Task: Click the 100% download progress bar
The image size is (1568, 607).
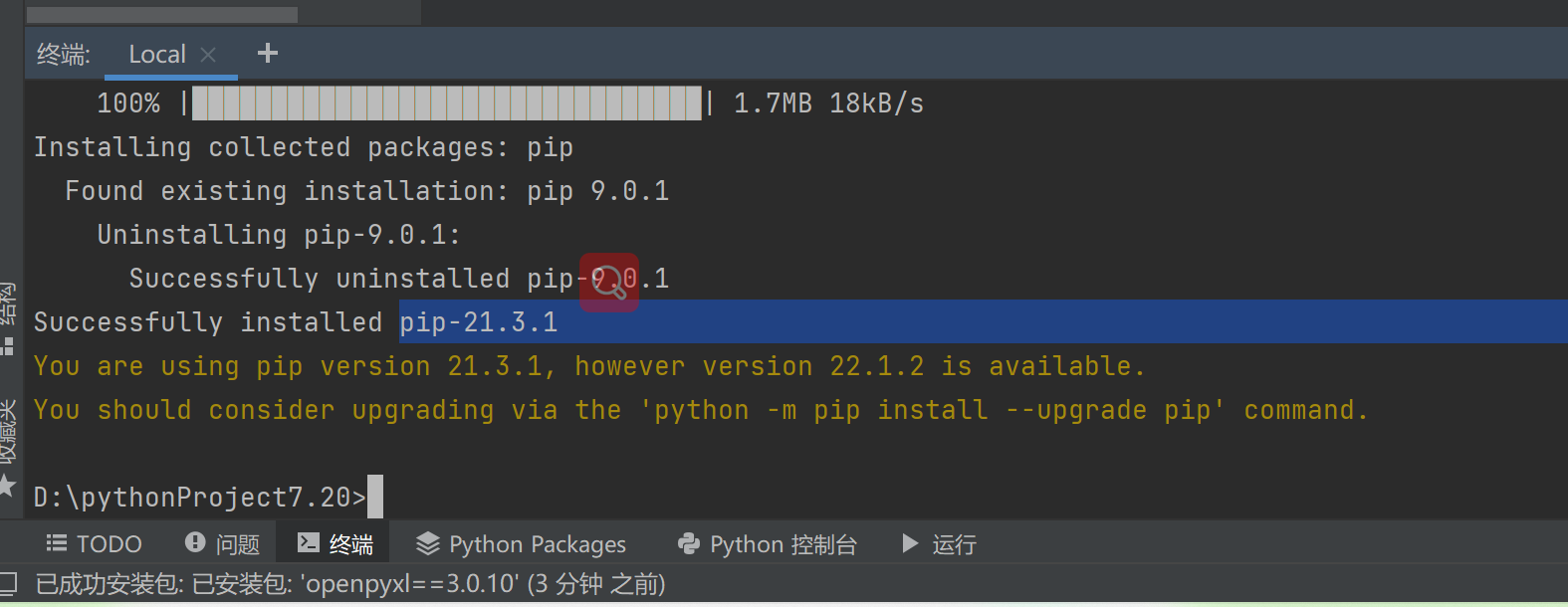Action: tap(446, 103)
